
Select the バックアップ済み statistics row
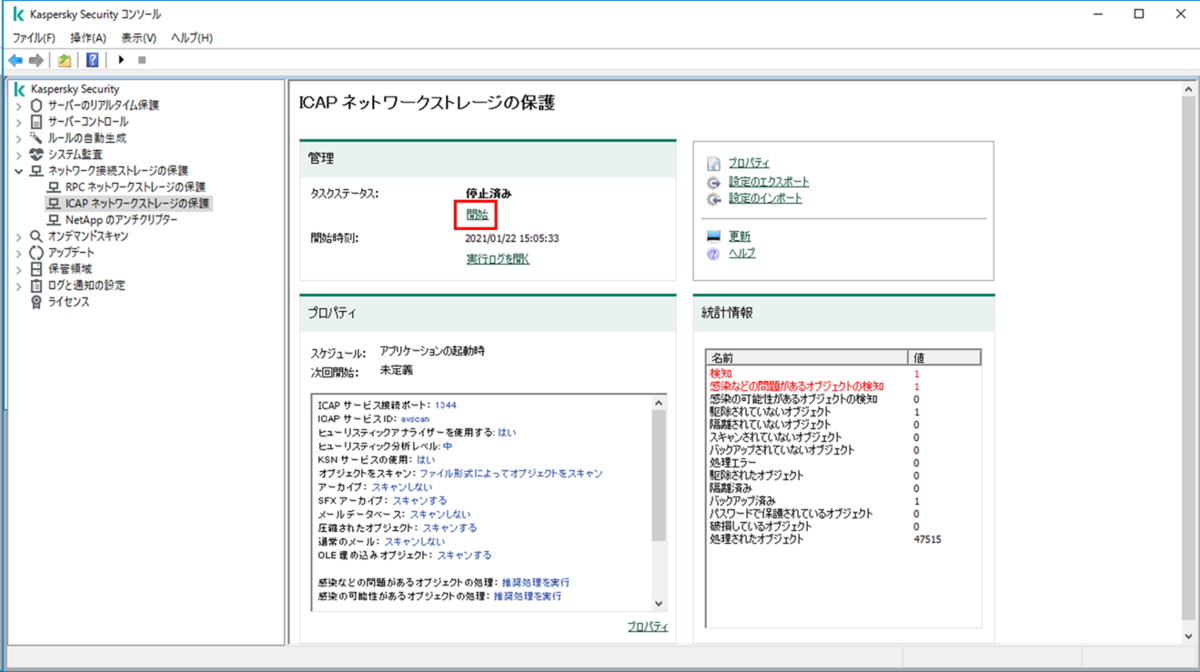(x=843, y=501)
